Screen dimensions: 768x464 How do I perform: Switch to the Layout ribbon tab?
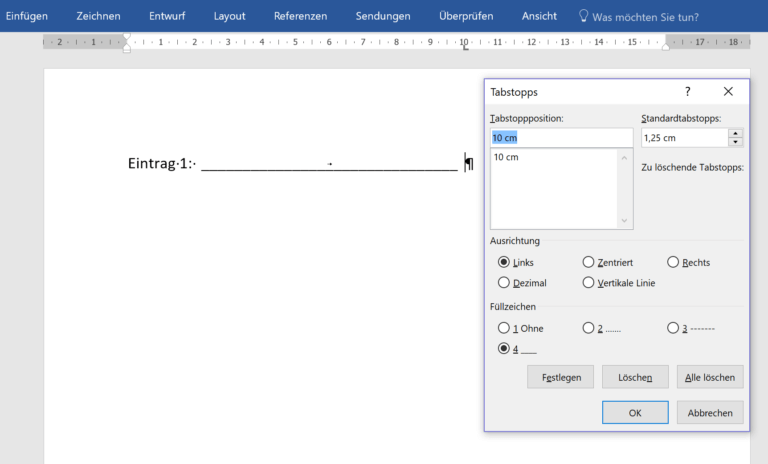(x=229, y=16)
